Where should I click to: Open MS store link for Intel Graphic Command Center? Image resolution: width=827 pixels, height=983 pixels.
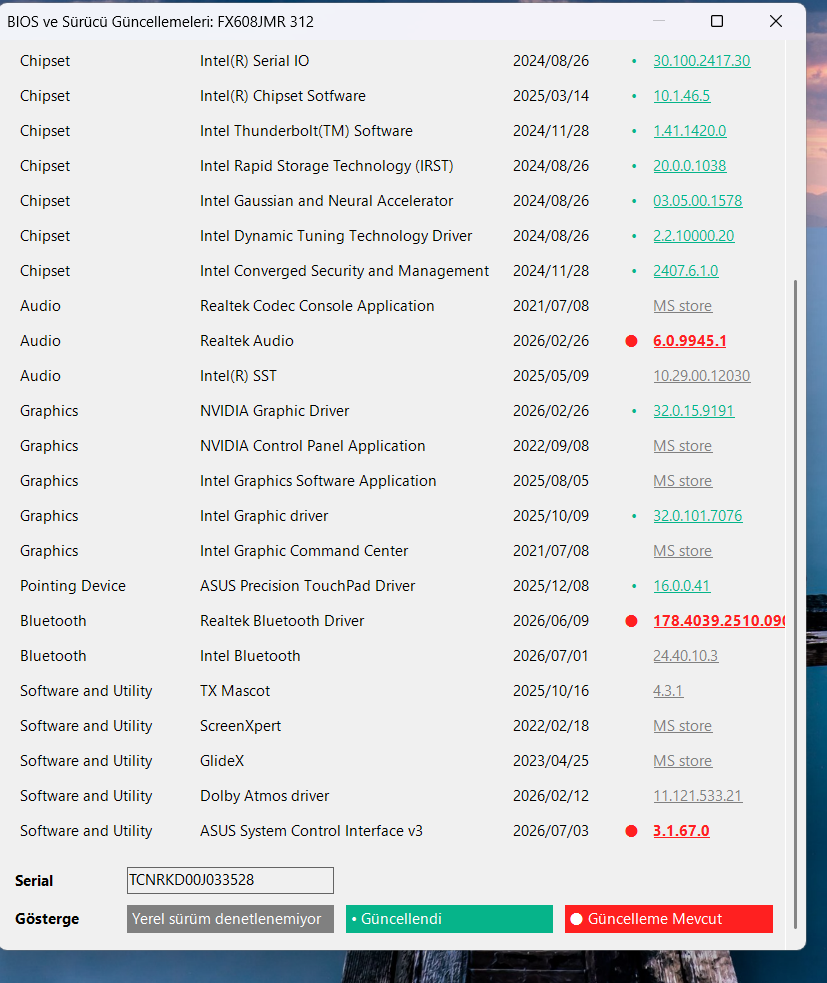coord(683,551)
